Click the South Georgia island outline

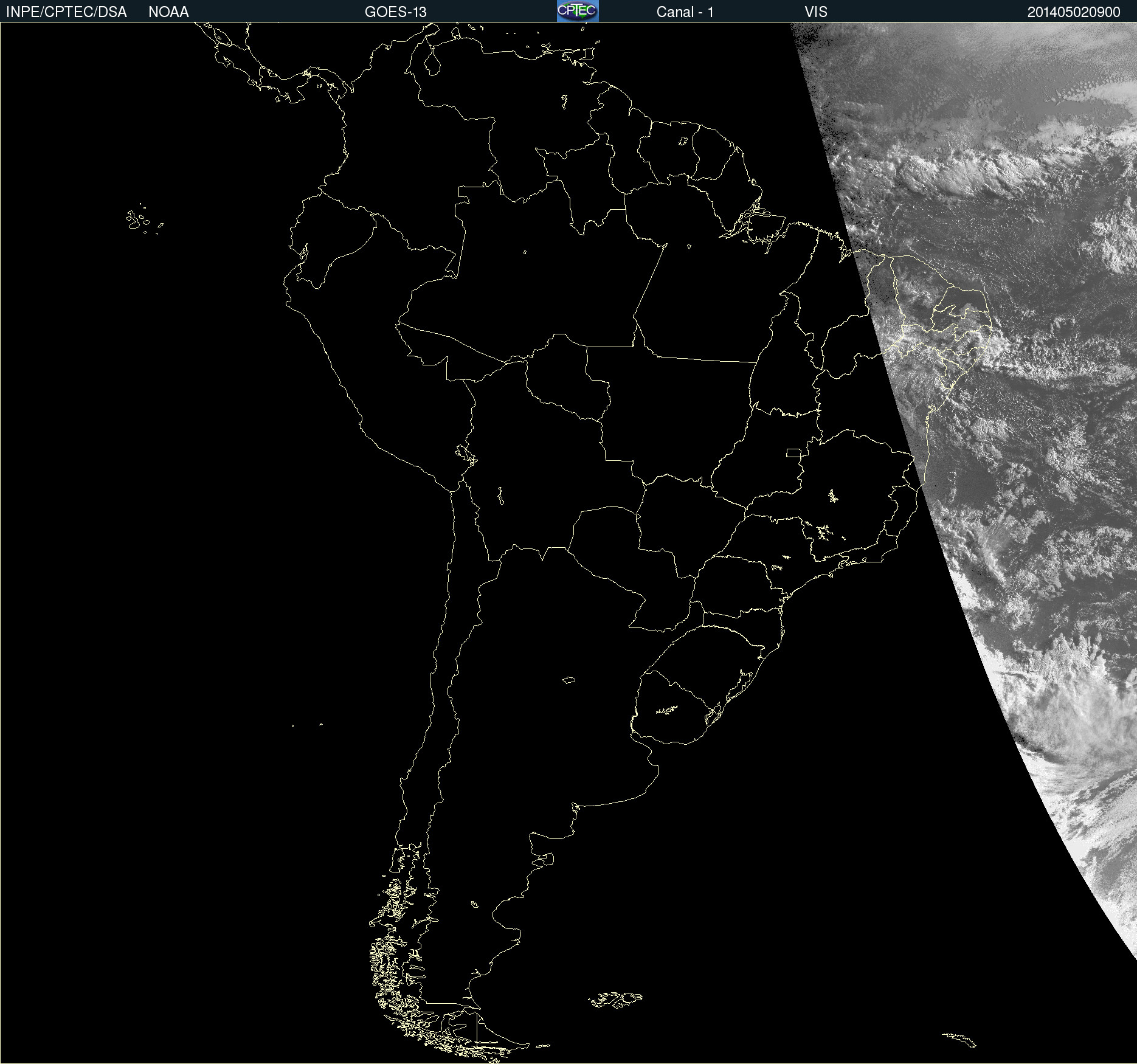pyautogui.click(x=959, y=1039)
